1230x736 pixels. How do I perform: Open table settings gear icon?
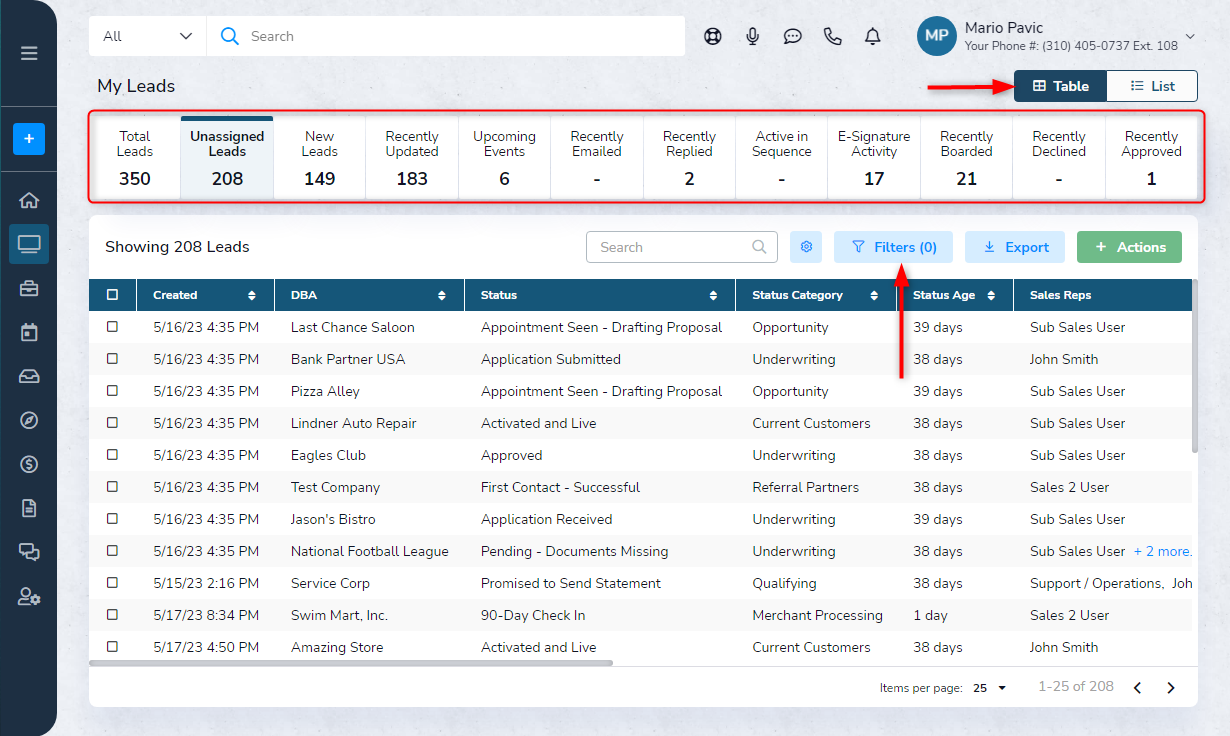click(806, 247)
